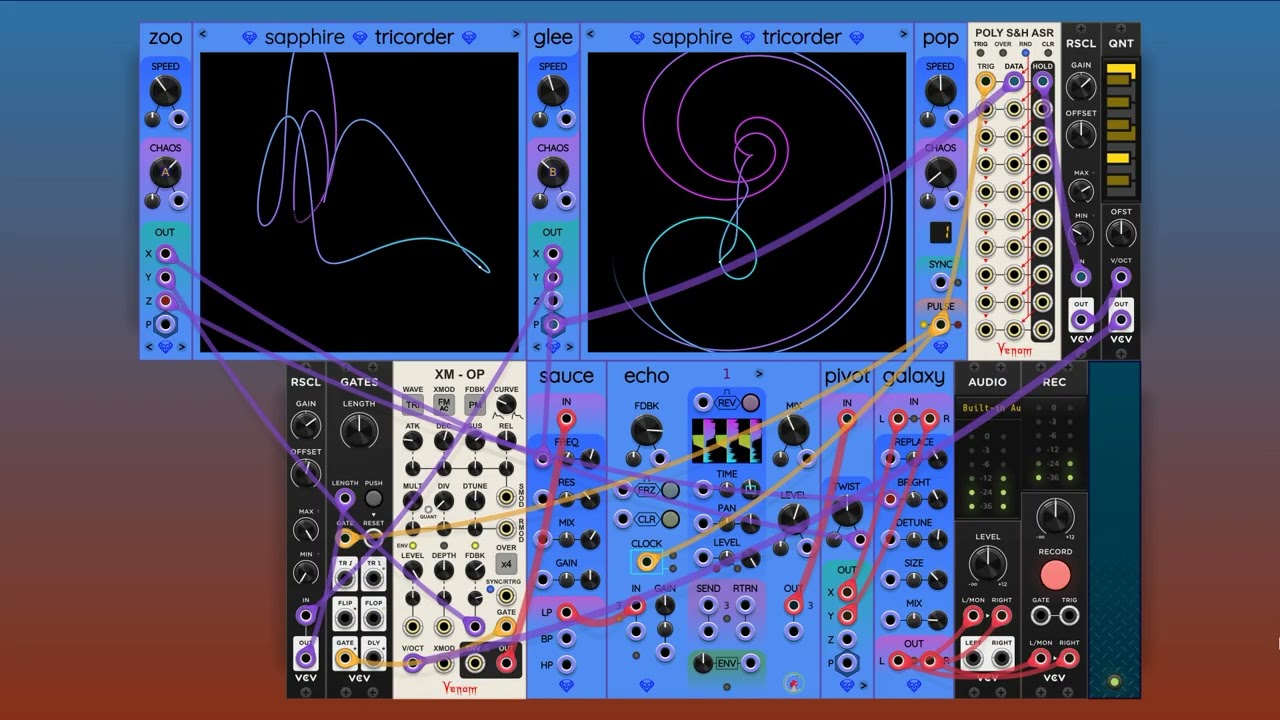
Task: Click the AUDIO LEVEL knob
Action: 987,563
